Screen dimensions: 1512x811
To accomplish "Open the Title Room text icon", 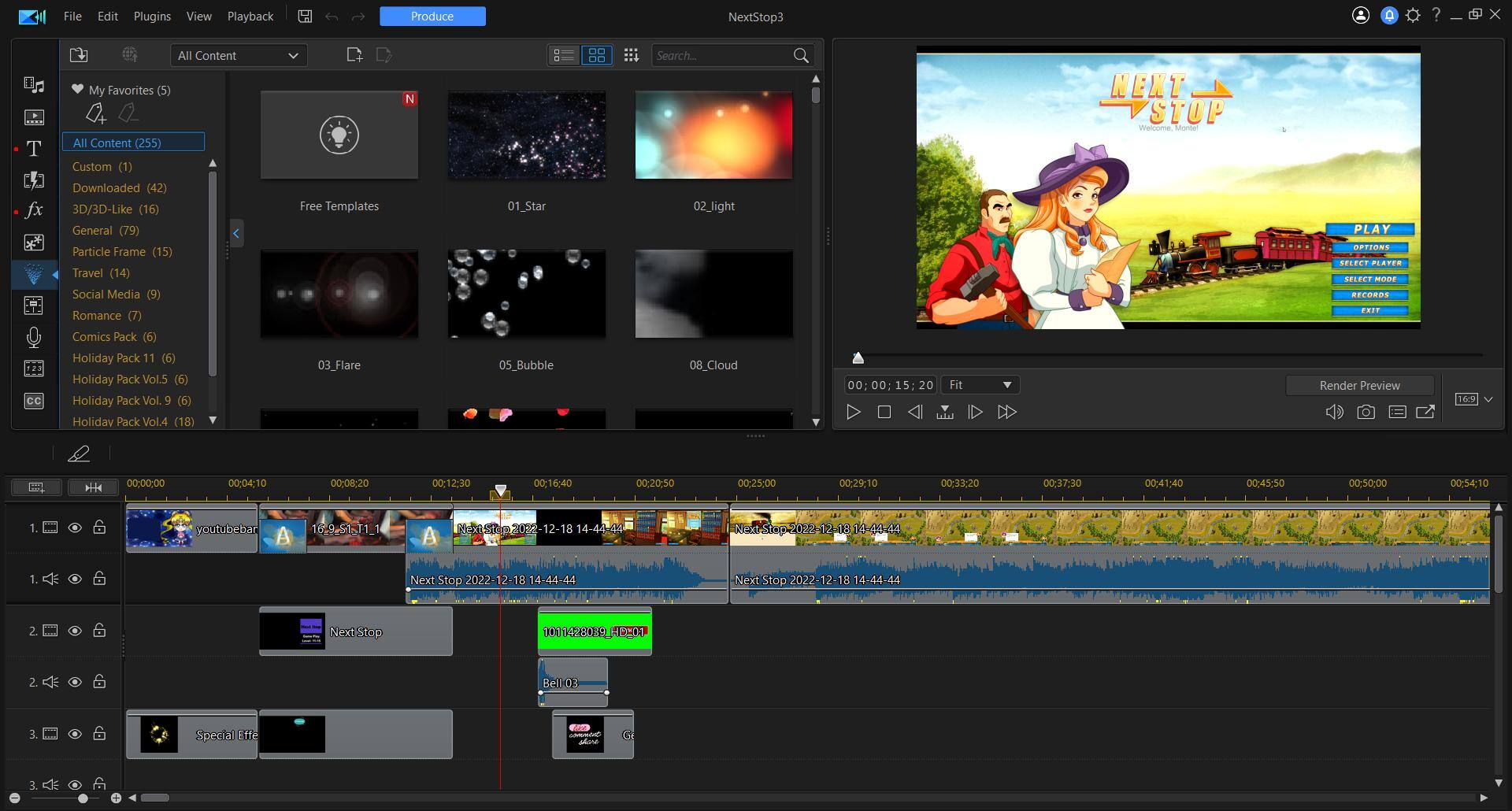I will pos(34,149).
